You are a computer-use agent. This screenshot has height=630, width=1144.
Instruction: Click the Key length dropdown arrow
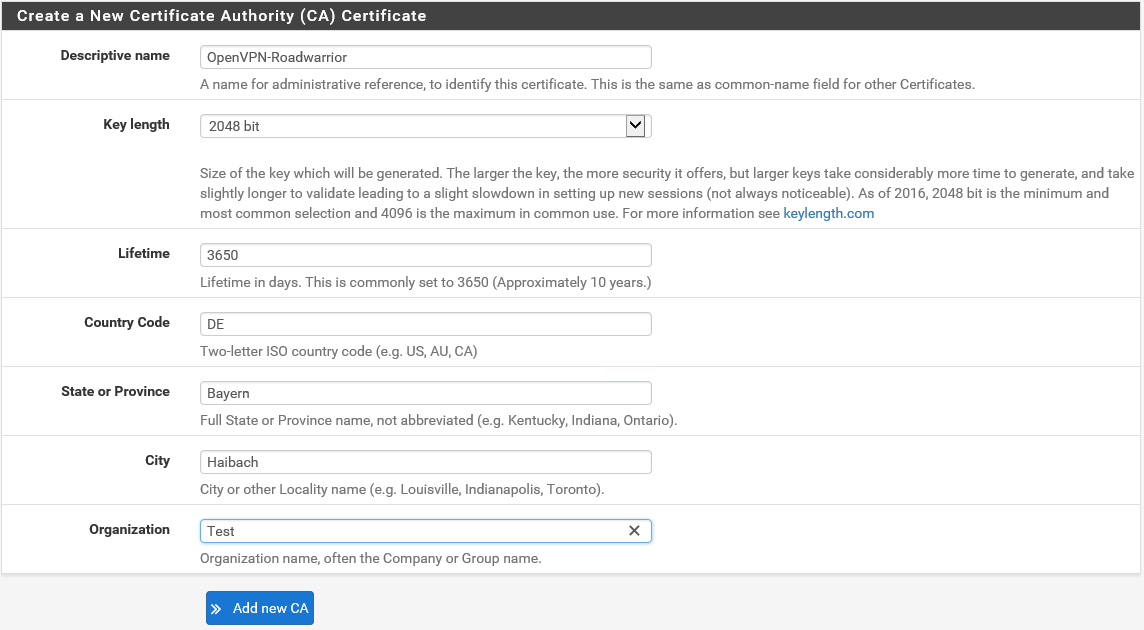[635, 126]
